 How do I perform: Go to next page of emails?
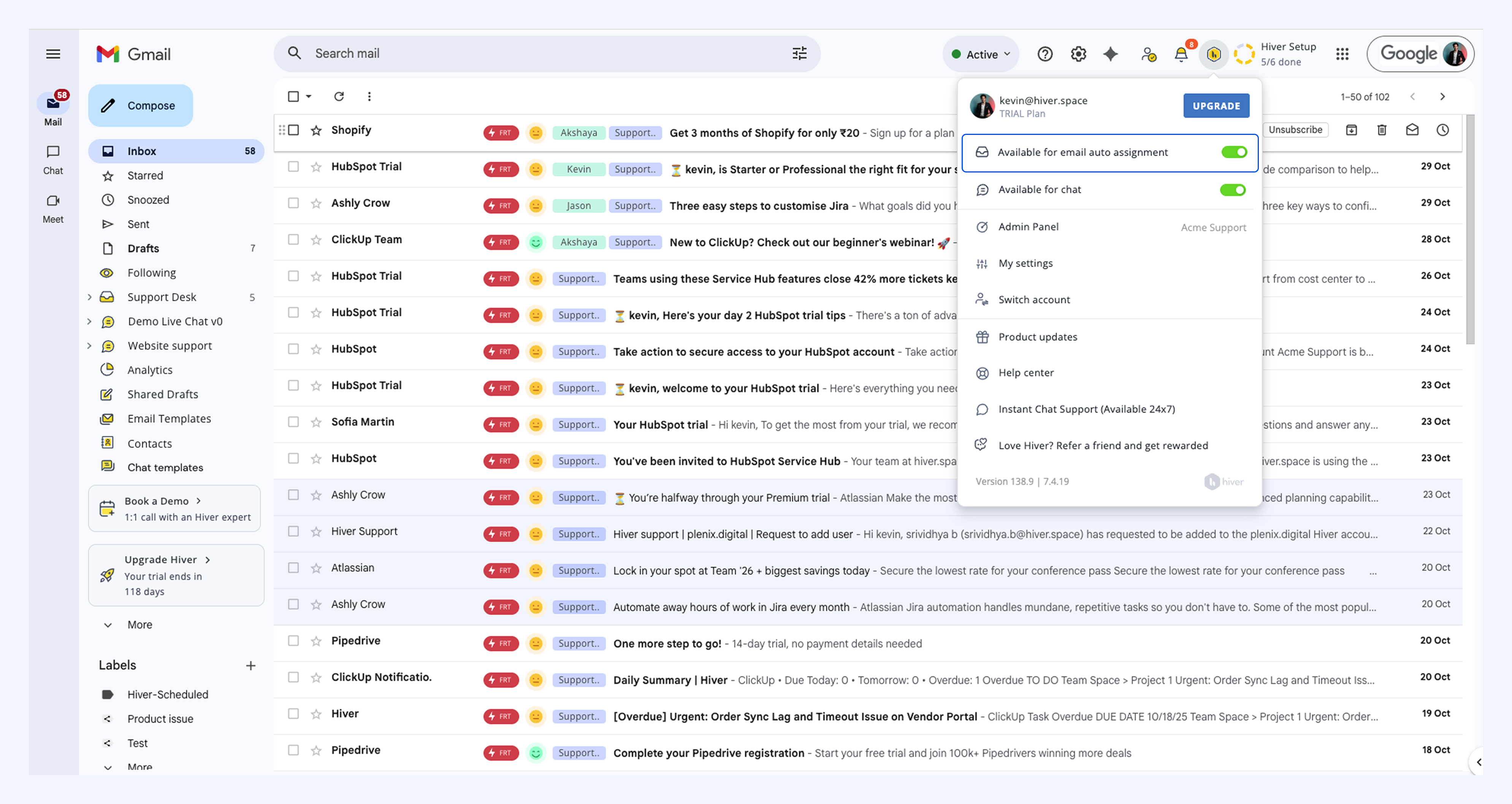coord(1443,97)
